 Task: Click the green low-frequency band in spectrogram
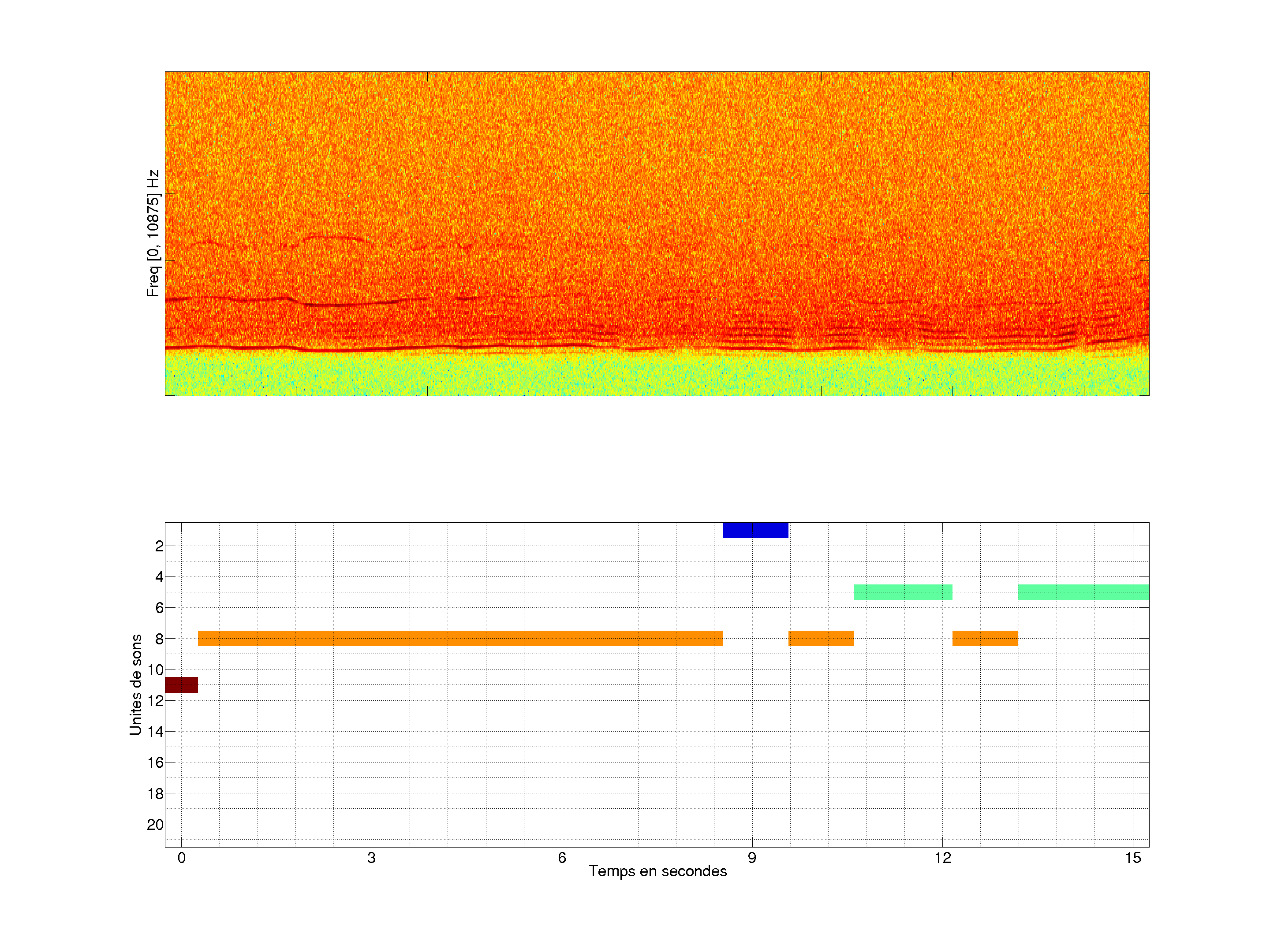click(657, 376)
